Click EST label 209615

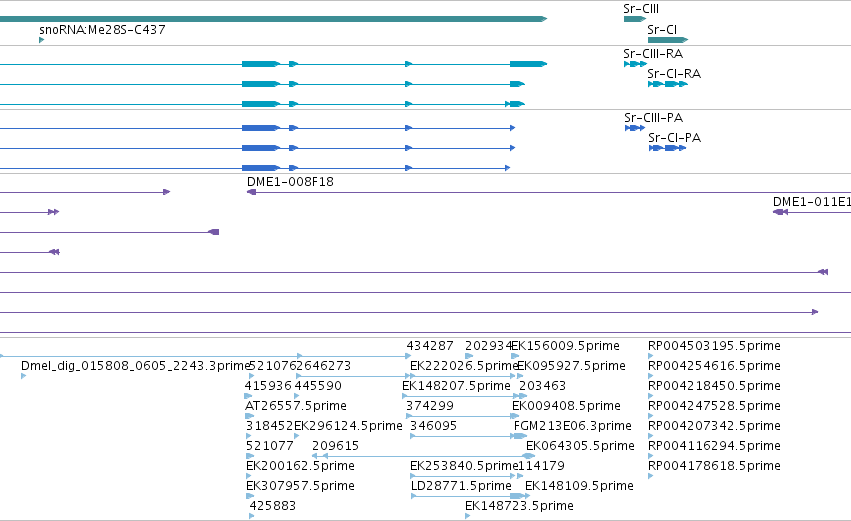(x=335, y=446)
